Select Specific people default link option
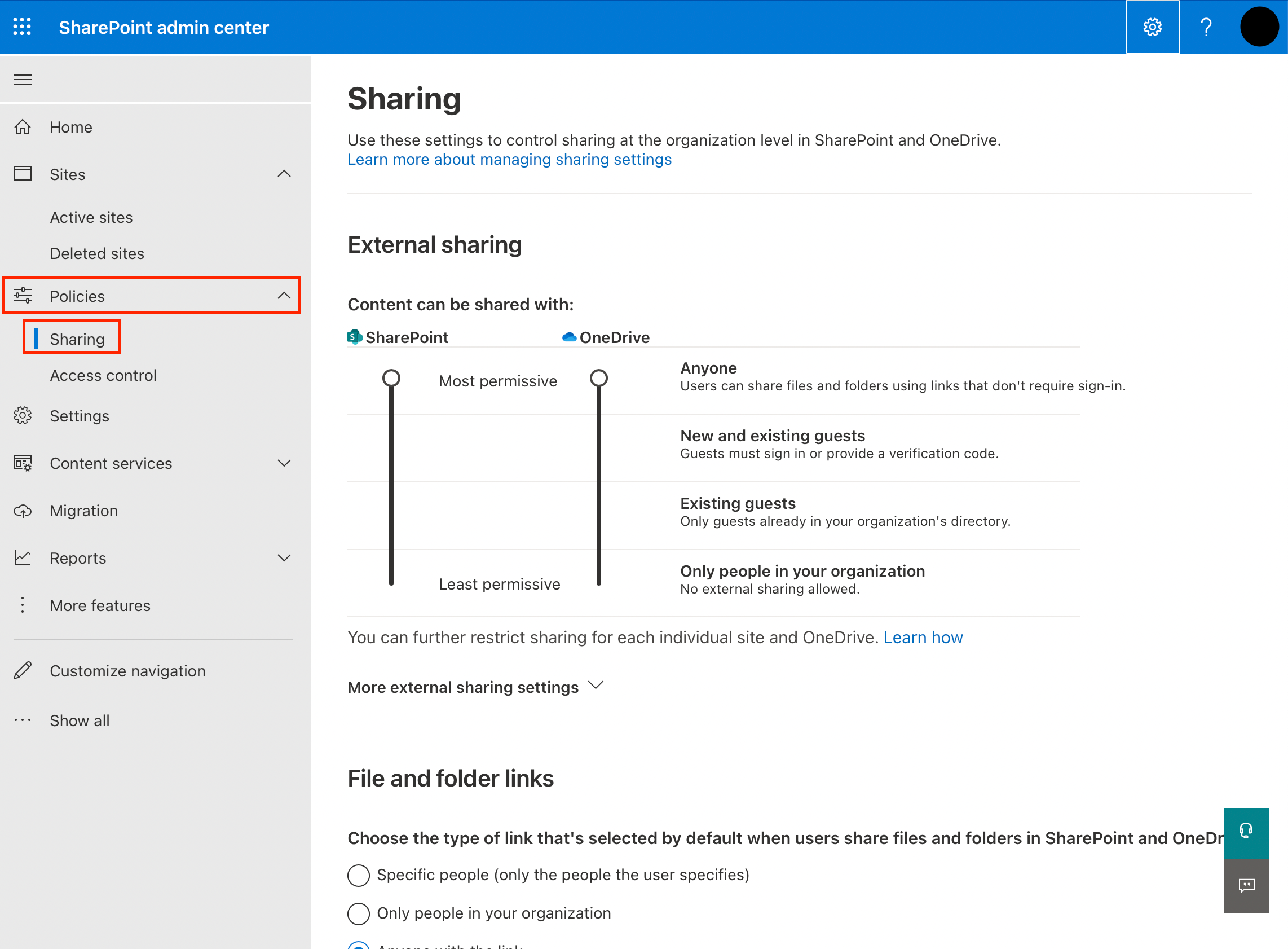The height and width of the screenshot is (949, 1288). click(x=358, y=876)
